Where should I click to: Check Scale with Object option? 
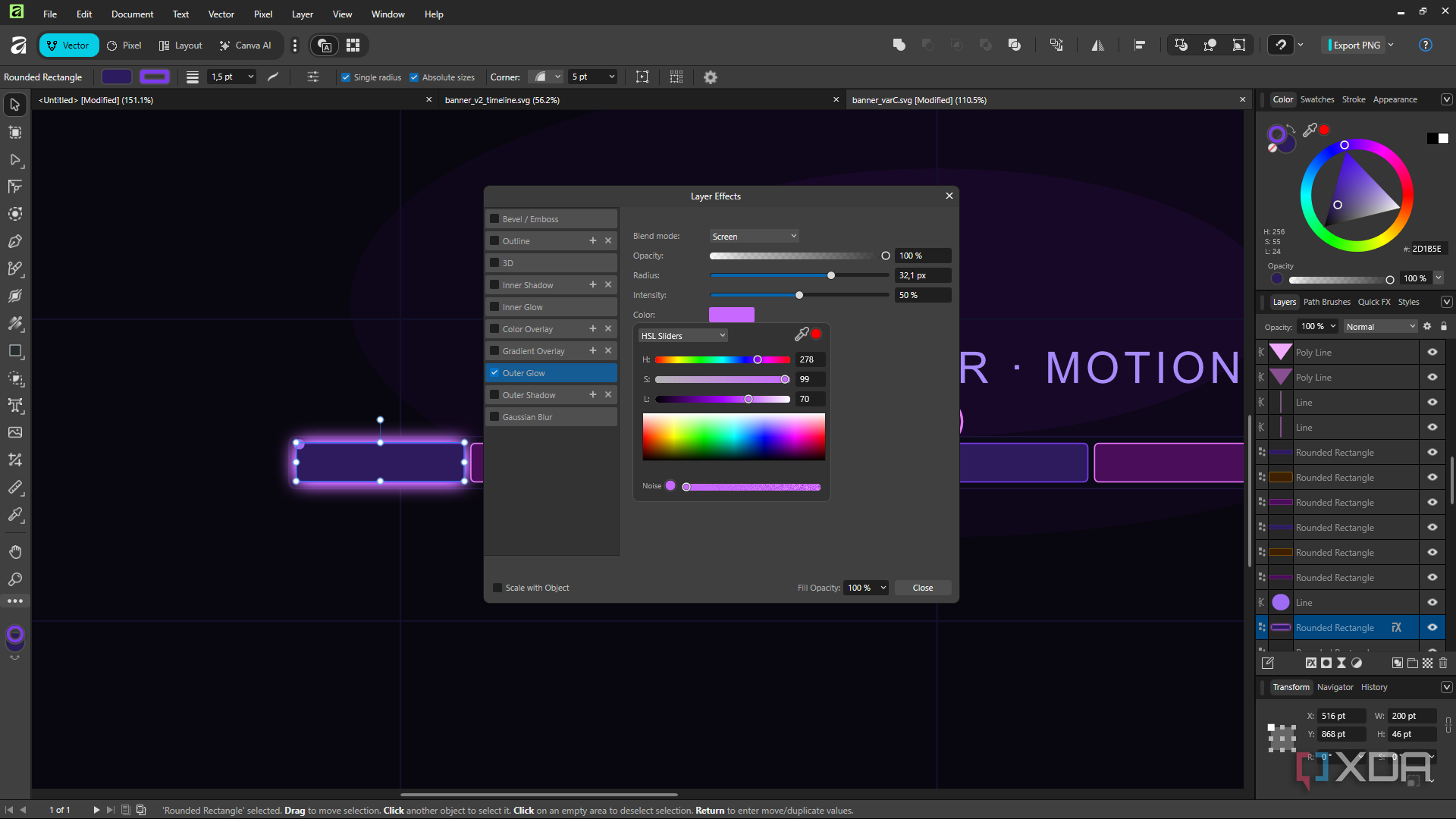tap(497, 588)
